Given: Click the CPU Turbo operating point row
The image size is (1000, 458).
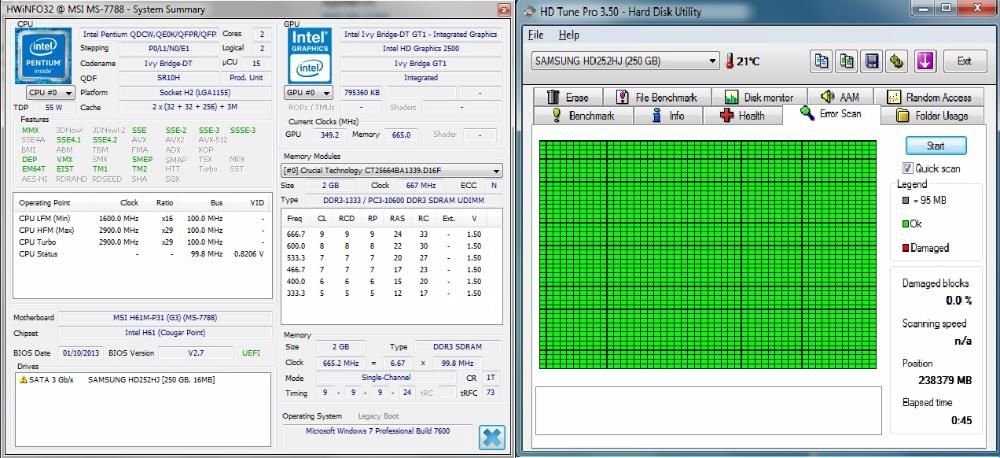Looking at the screenshot, I should (141, 242).
